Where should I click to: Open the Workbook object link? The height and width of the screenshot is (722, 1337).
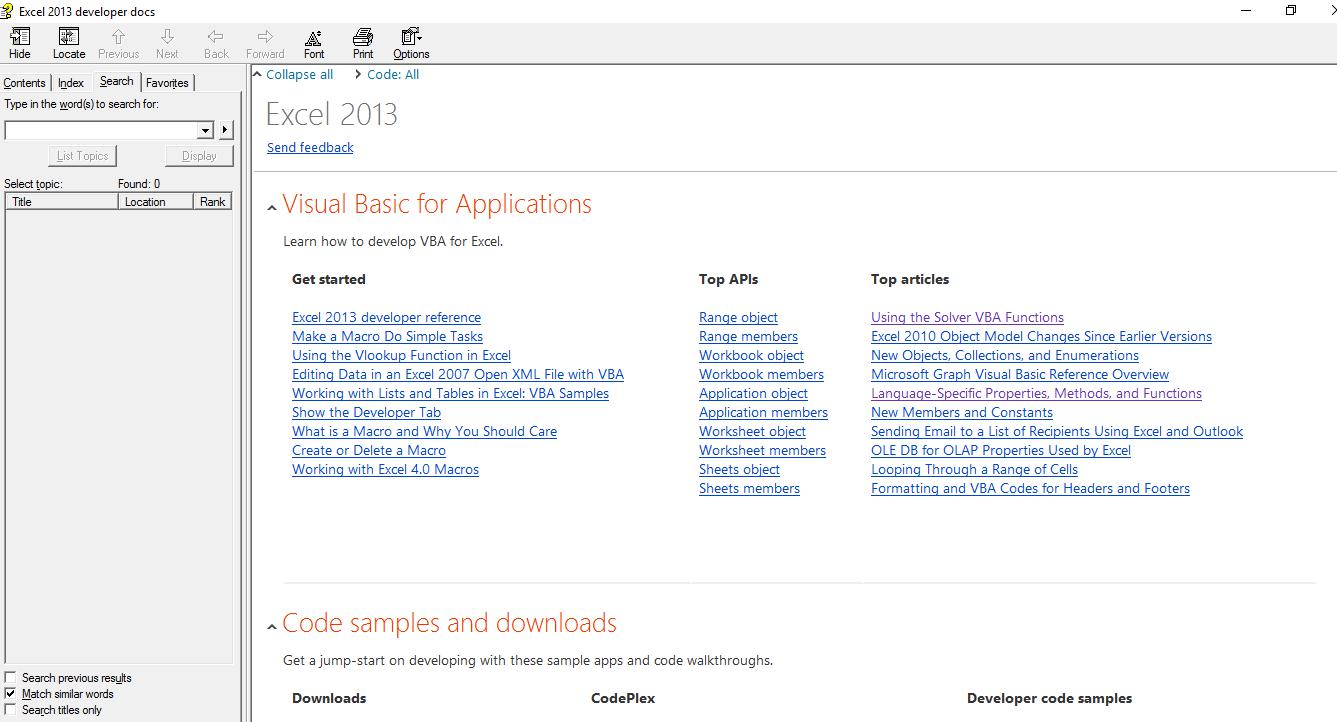tap(751, 356)
